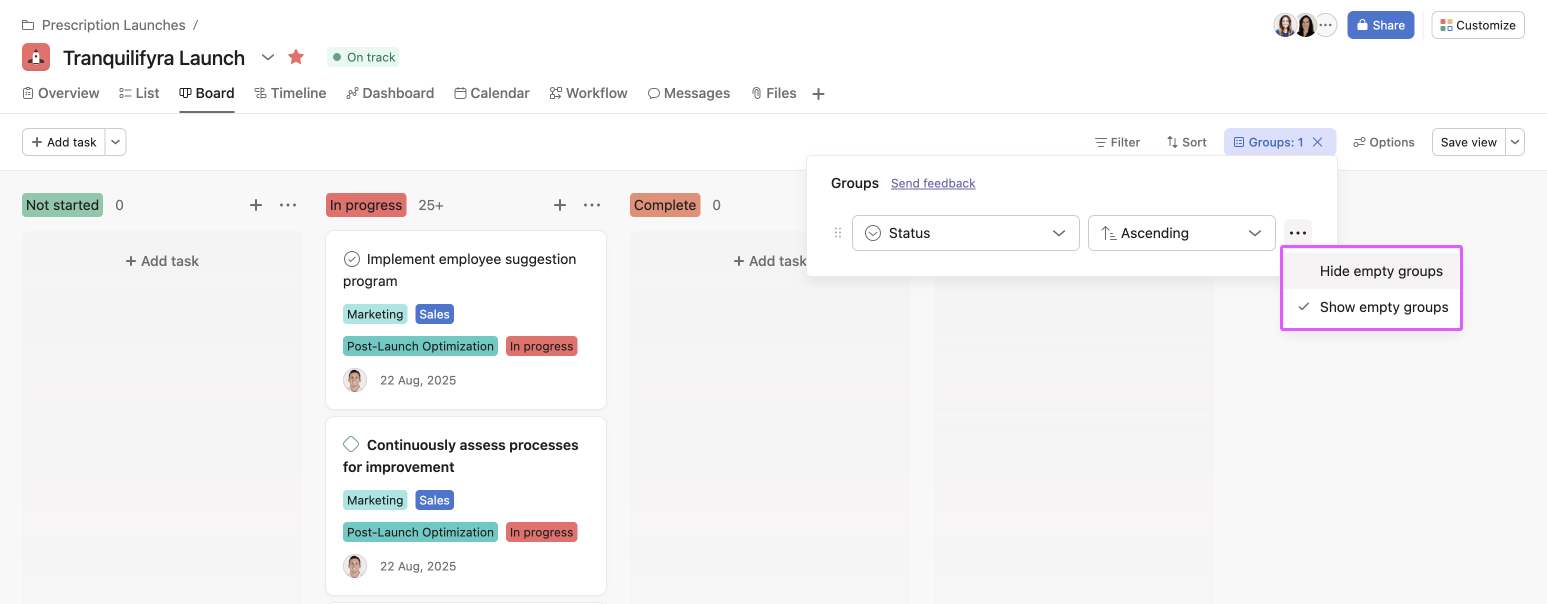Open the Dashboard tab
Image resolution: width=1547 pixels, height=604 pixels.
[390, 93]
